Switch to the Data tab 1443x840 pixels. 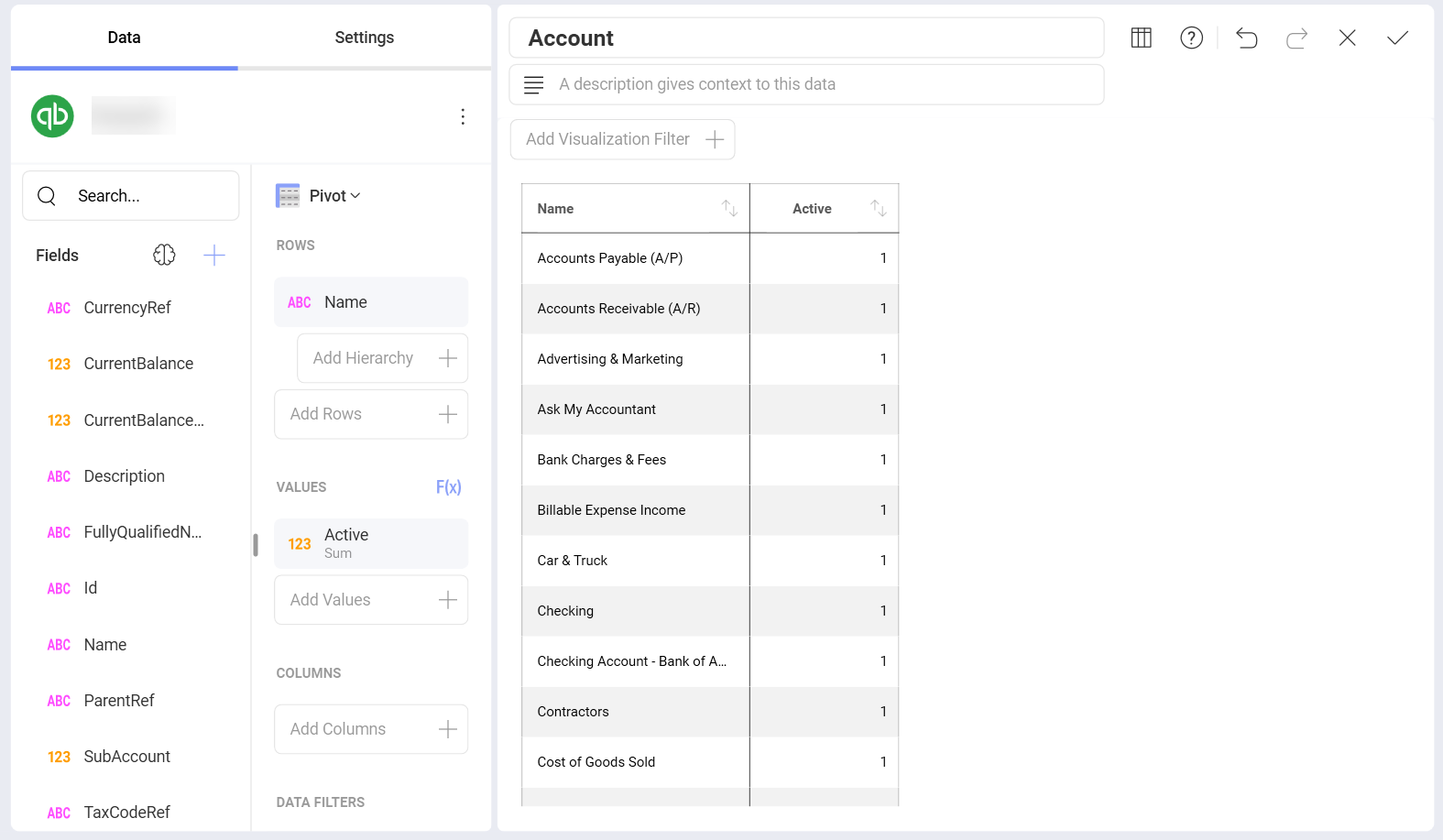click(125, 38)
